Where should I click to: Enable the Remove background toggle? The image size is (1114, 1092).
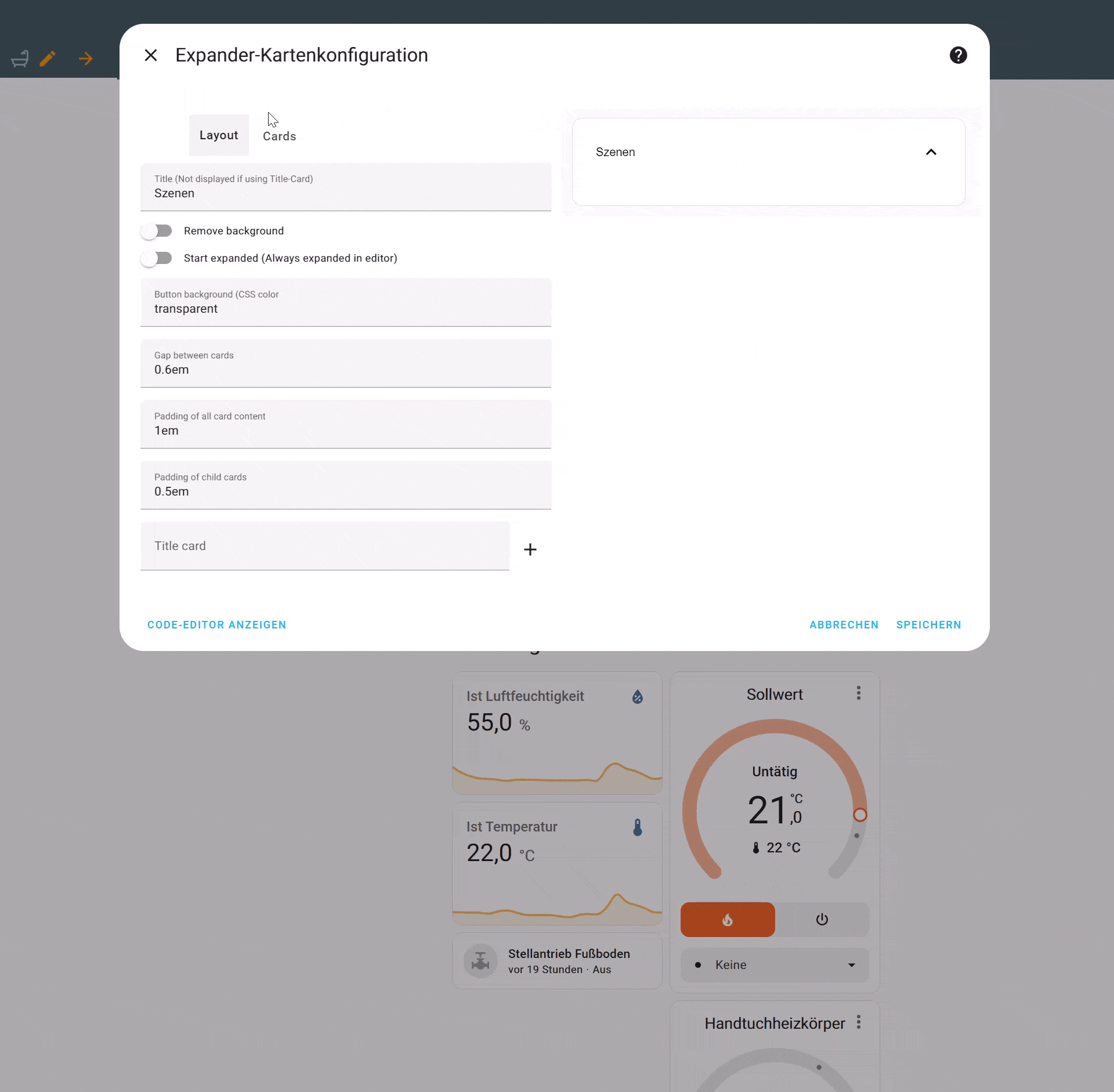[x=157, y=231]
